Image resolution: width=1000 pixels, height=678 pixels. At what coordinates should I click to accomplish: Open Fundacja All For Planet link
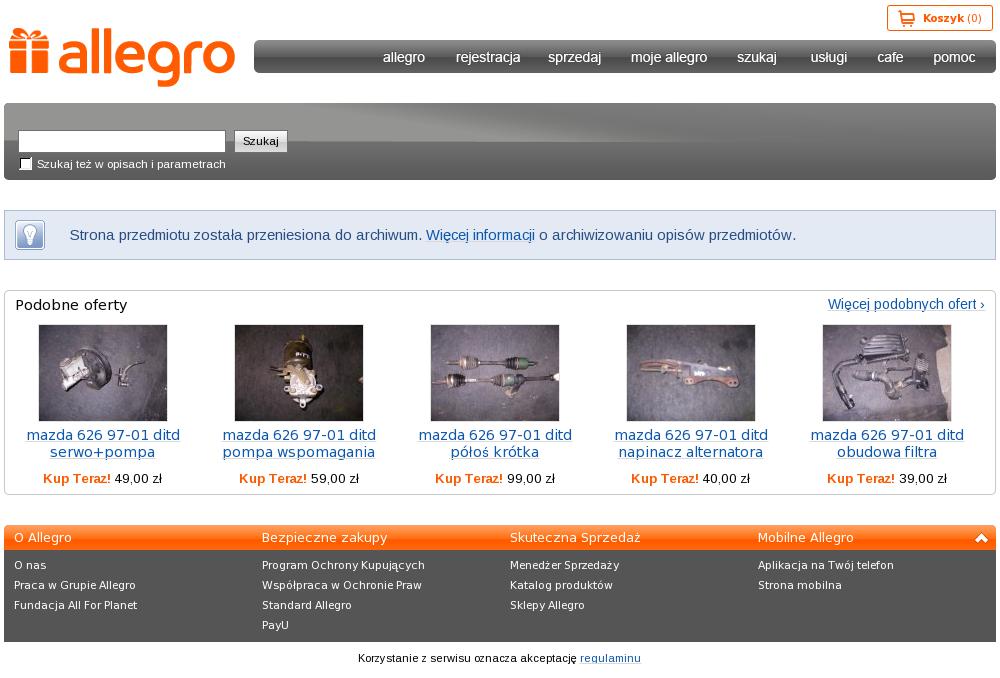point(75,605)
